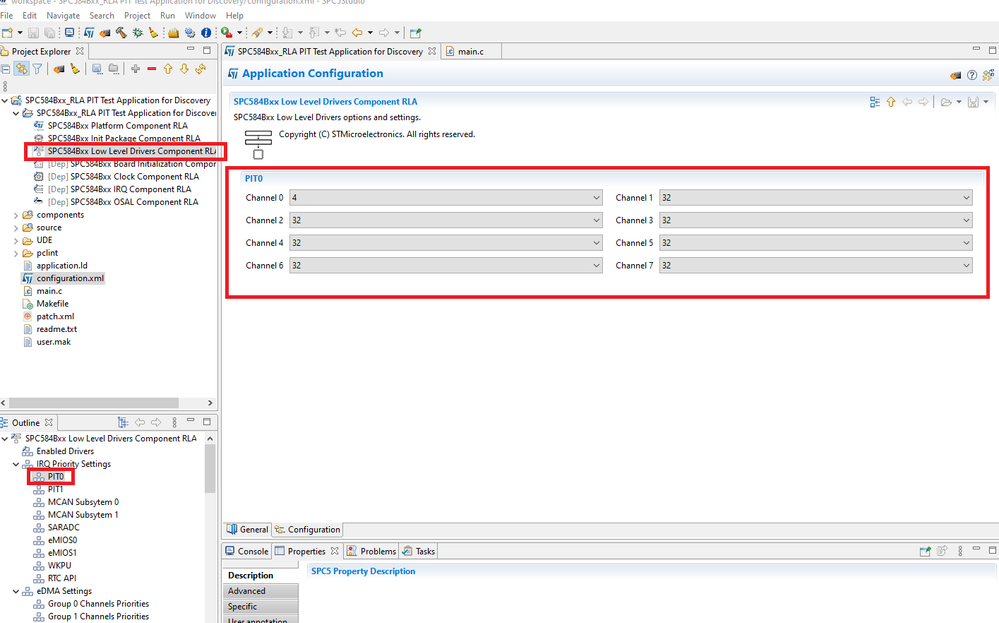Open the Channel 4 dropdown
This screenshot has width=999, height=623.
coord(446,243)
